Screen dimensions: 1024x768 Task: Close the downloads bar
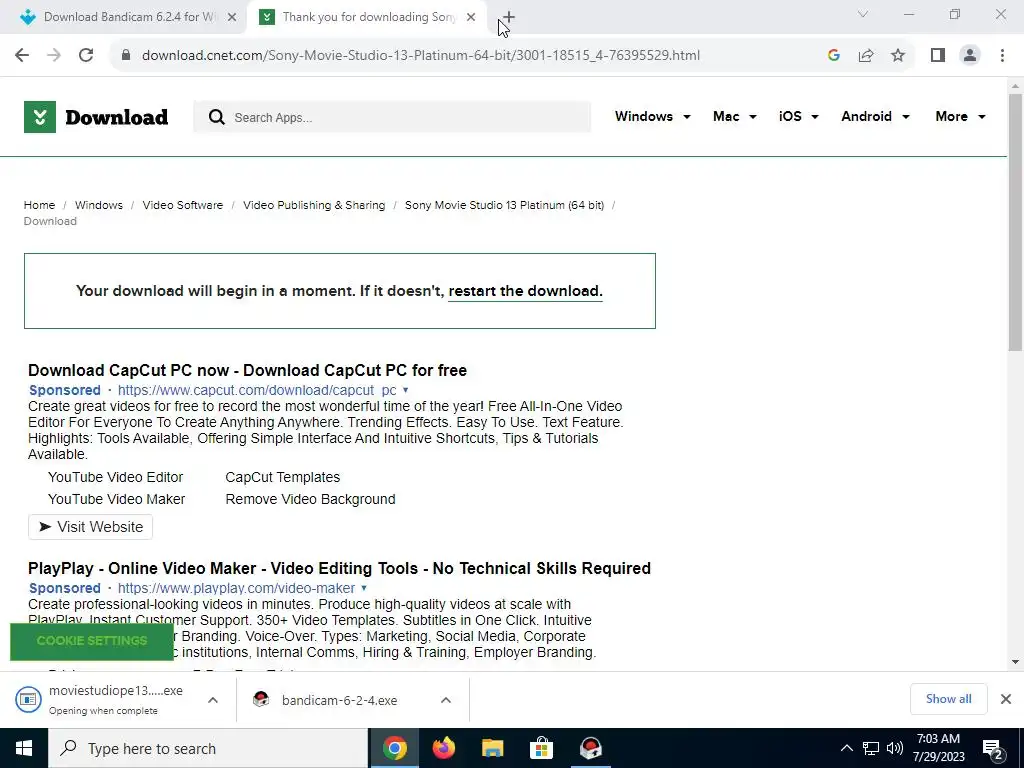1006,699
